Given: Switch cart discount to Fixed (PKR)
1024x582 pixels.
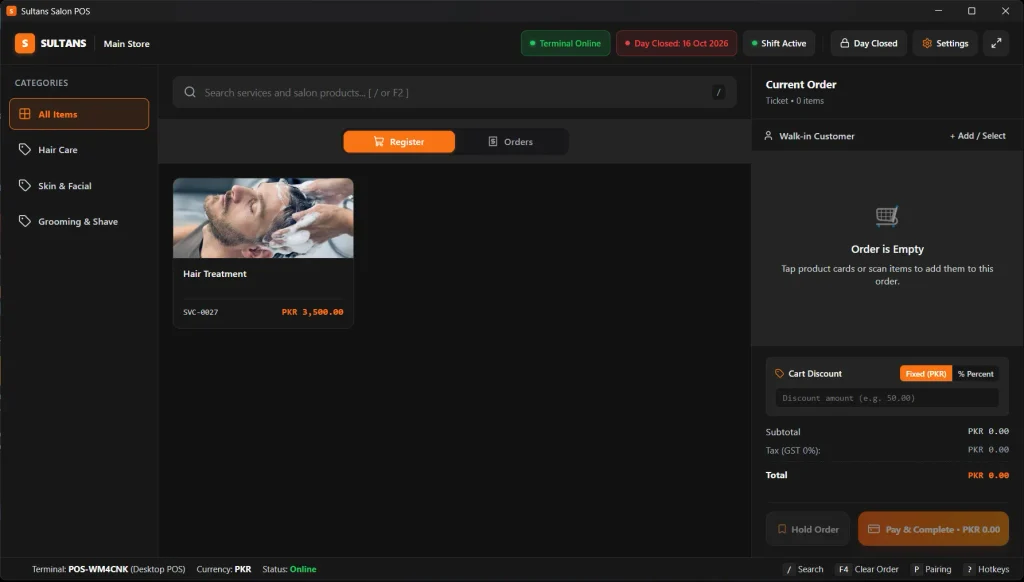Looking at the screenshot, I should [x=925, y=374].
